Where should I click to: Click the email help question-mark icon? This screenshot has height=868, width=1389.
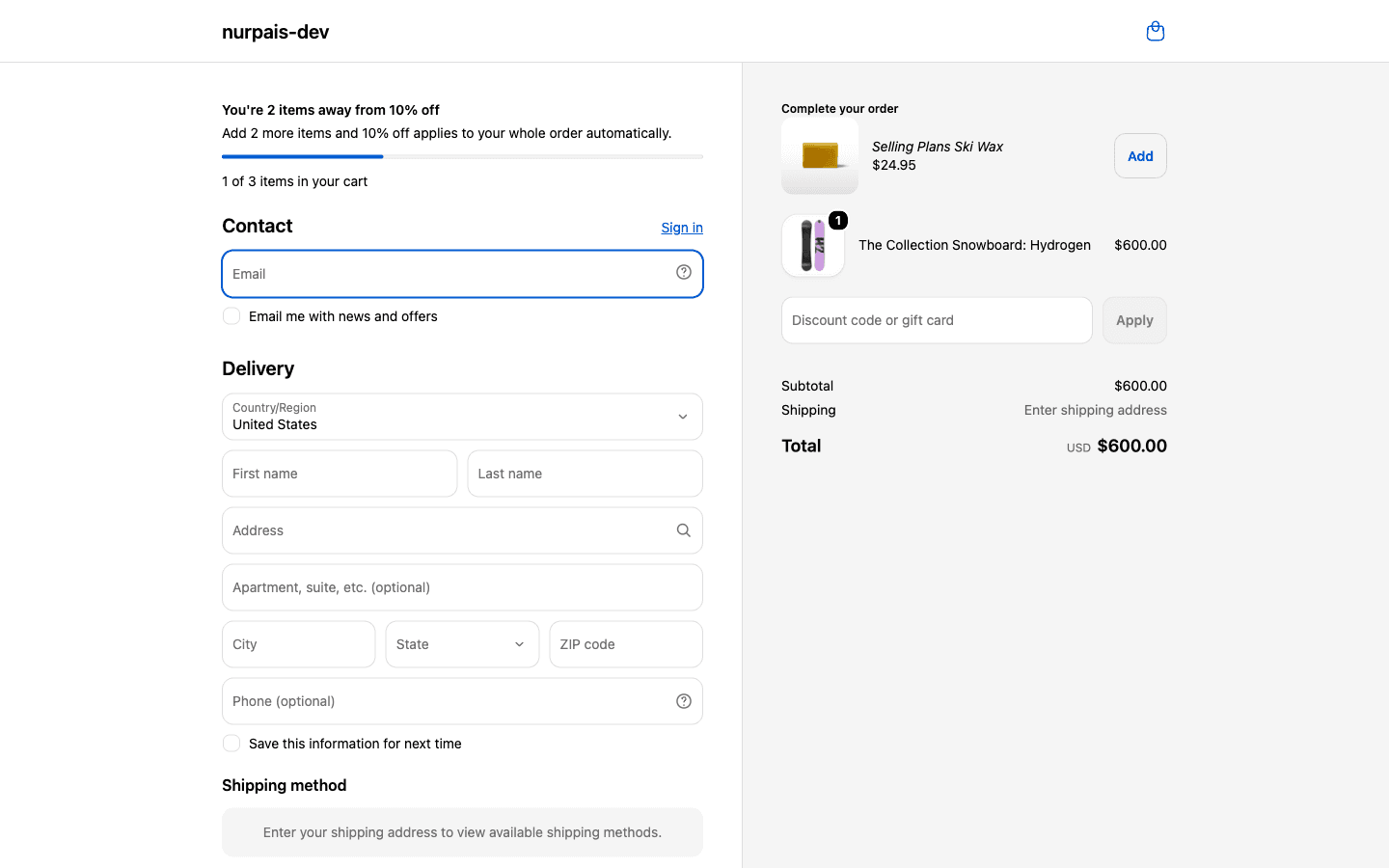tap(684, 273)
